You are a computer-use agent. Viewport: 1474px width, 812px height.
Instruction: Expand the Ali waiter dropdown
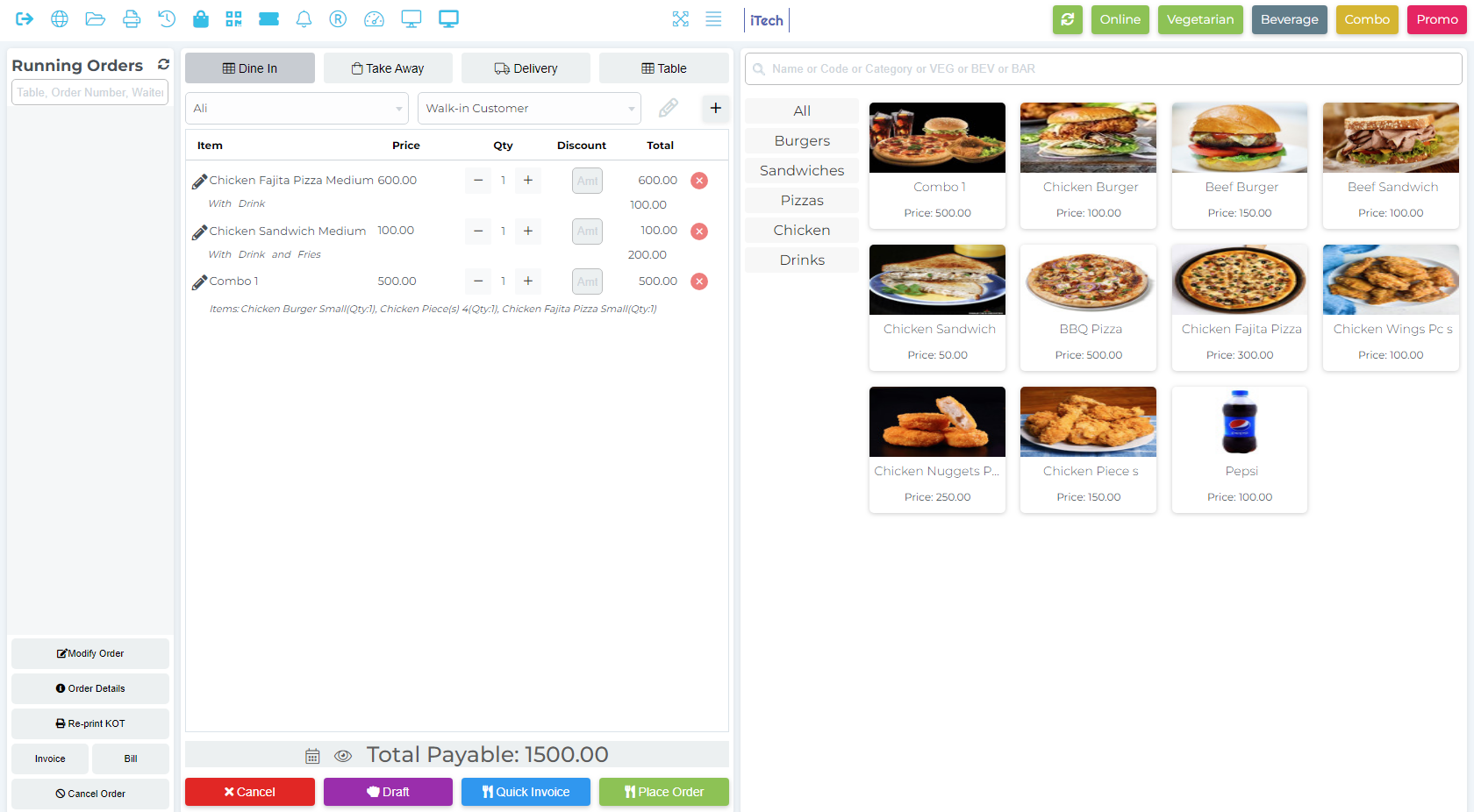(297, 109)
